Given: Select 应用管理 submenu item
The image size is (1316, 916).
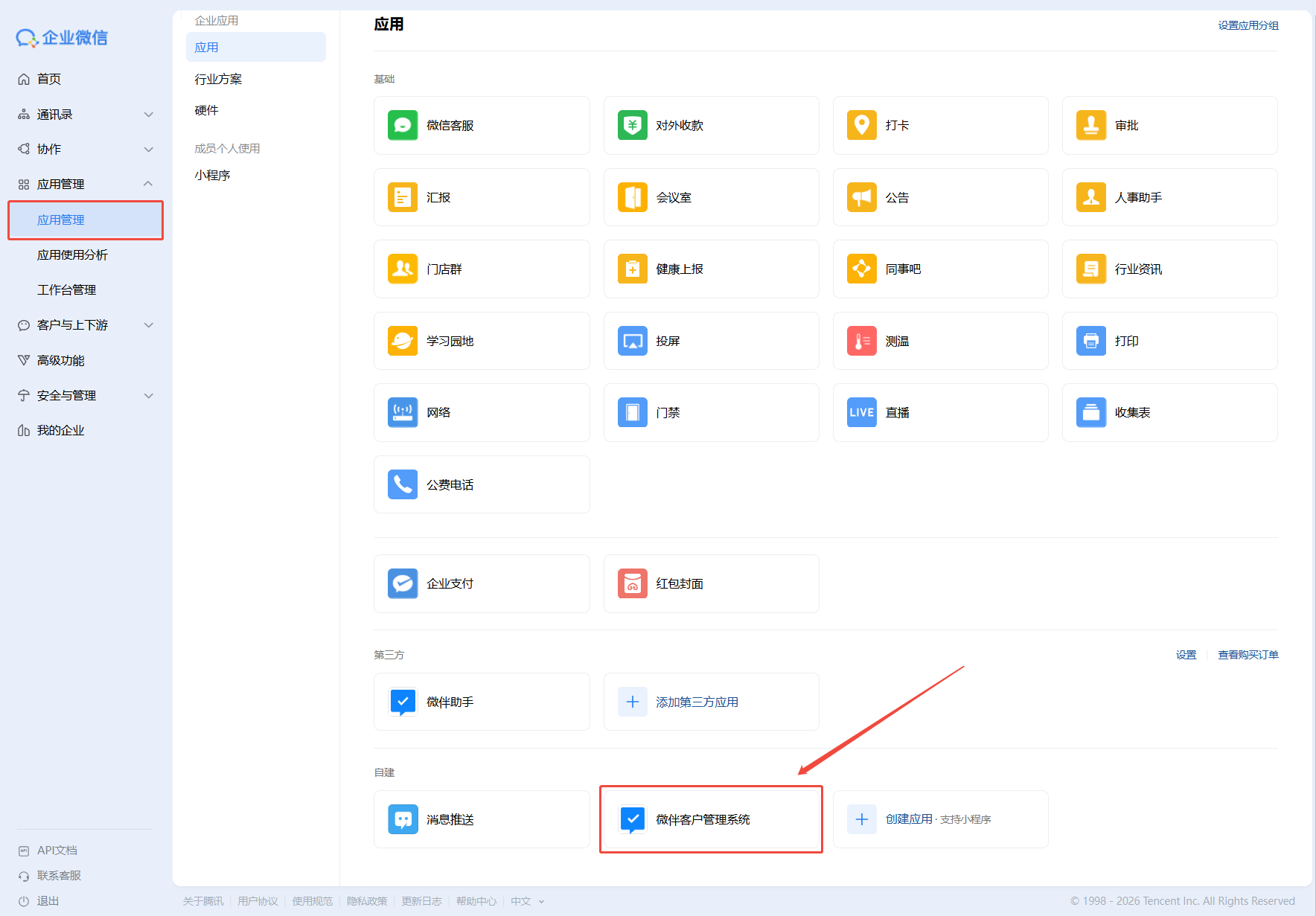Looking at the screenshot, I should click(x=86, y=220).
